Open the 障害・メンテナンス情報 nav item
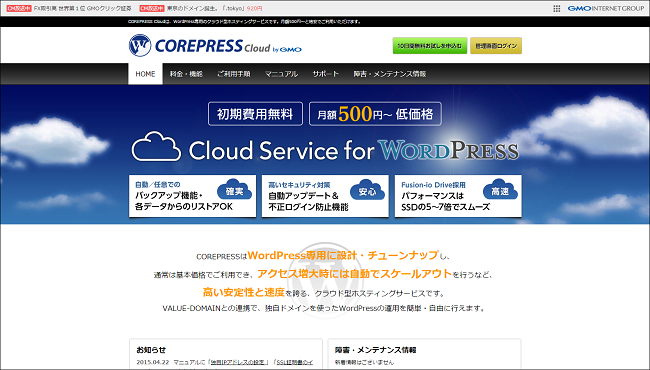The height and width of the screenshot is (370, 650). 390,74
